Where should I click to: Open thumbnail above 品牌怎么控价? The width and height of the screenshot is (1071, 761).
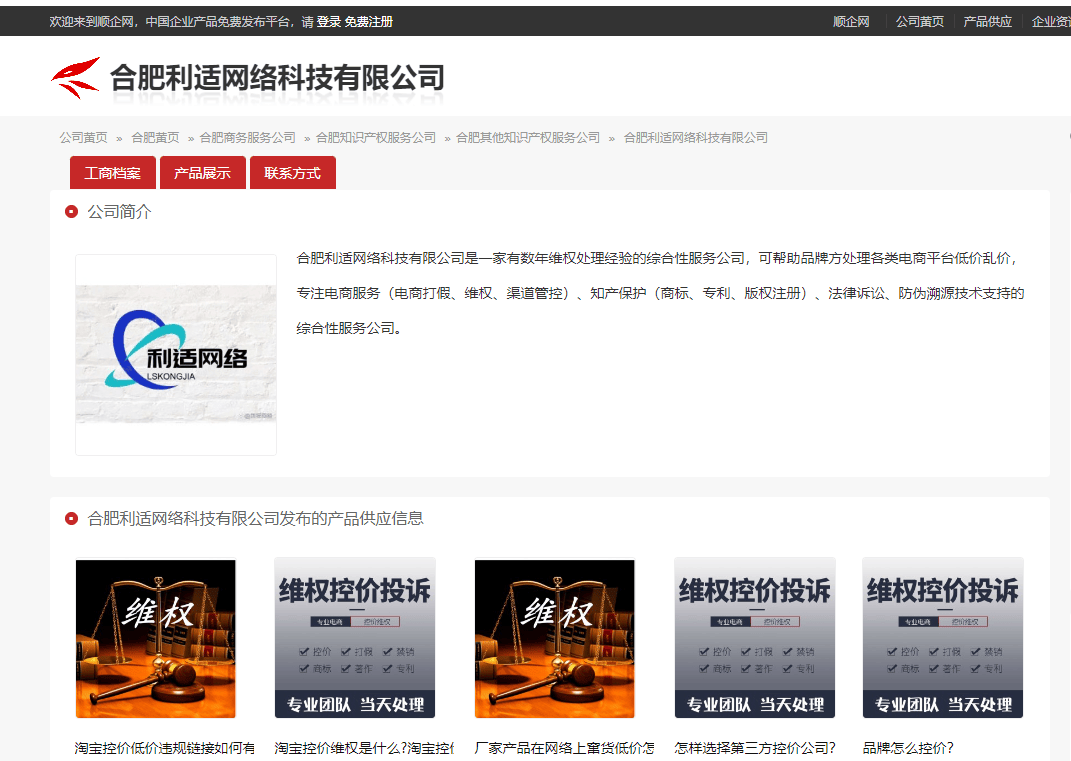(x=943, y=637)
